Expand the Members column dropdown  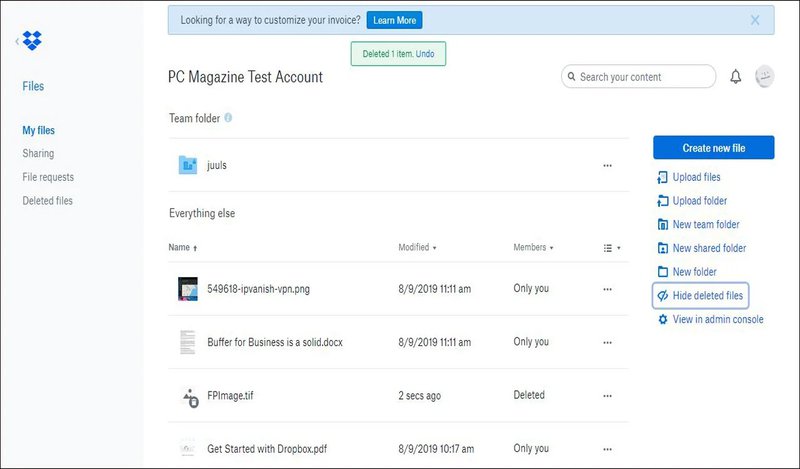534,247
